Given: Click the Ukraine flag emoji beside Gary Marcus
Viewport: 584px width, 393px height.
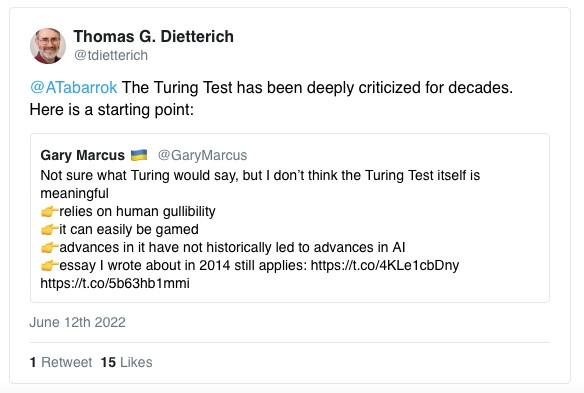Looking at the screenshot, I should pyautogui.click(x=139, y=155).
